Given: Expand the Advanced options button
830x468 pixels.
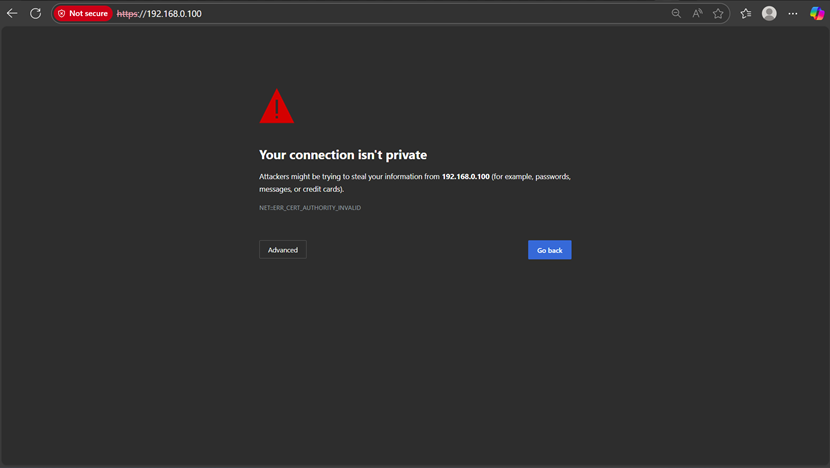Looking at the screenshot, I should [283, 250].
